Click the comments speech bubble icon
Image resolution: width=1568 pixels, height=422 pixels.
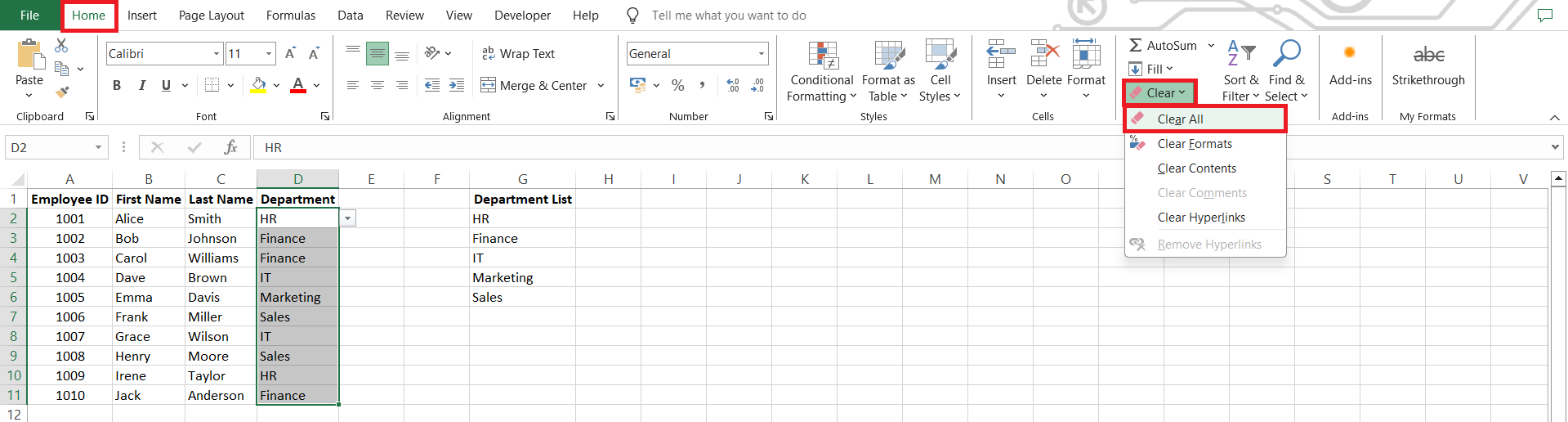pos(1544,16)
